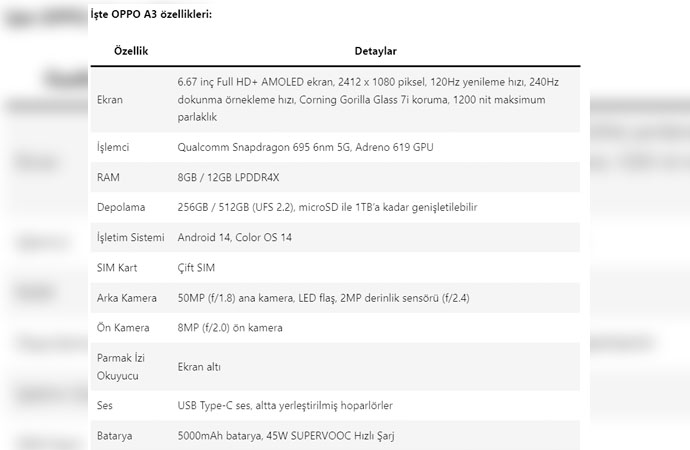Click the Özellik column header

[131, 51]
